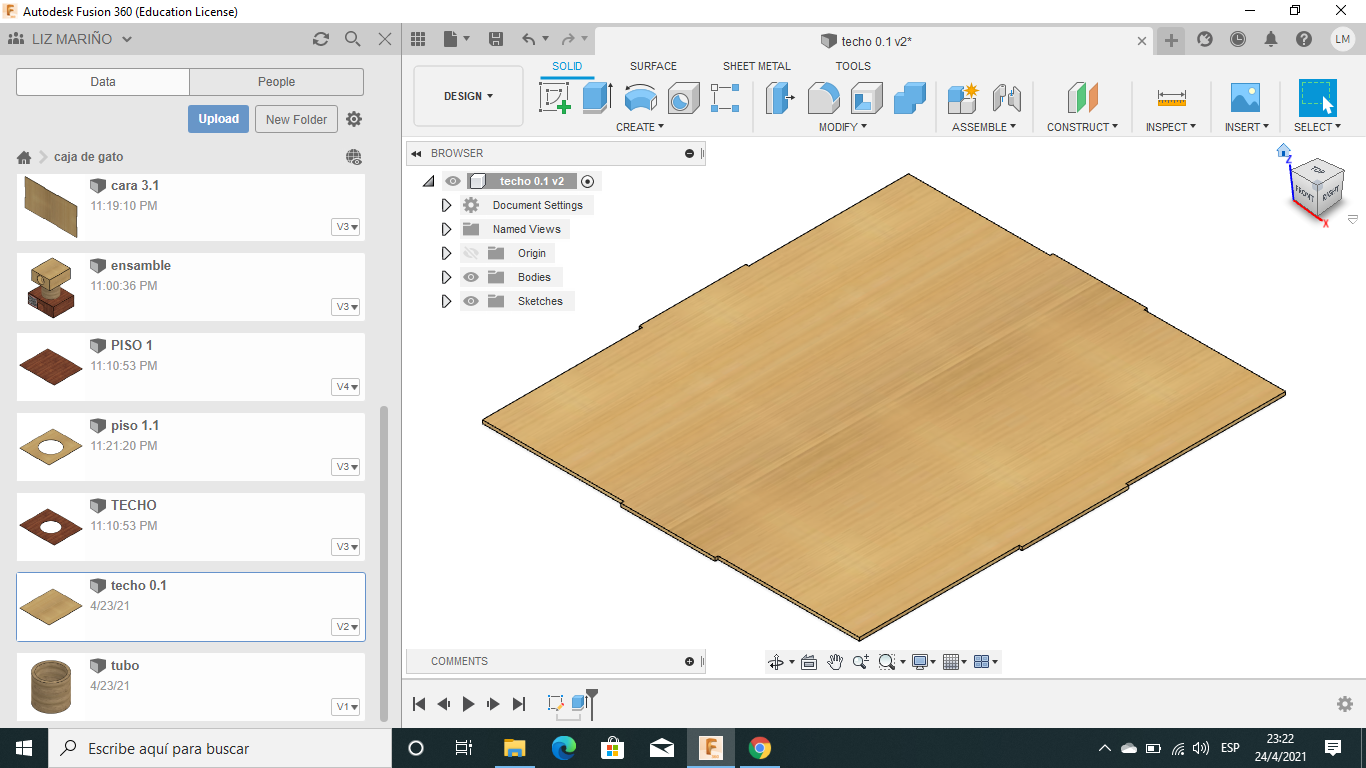Select the Revolve tool

tap(640, 98)
